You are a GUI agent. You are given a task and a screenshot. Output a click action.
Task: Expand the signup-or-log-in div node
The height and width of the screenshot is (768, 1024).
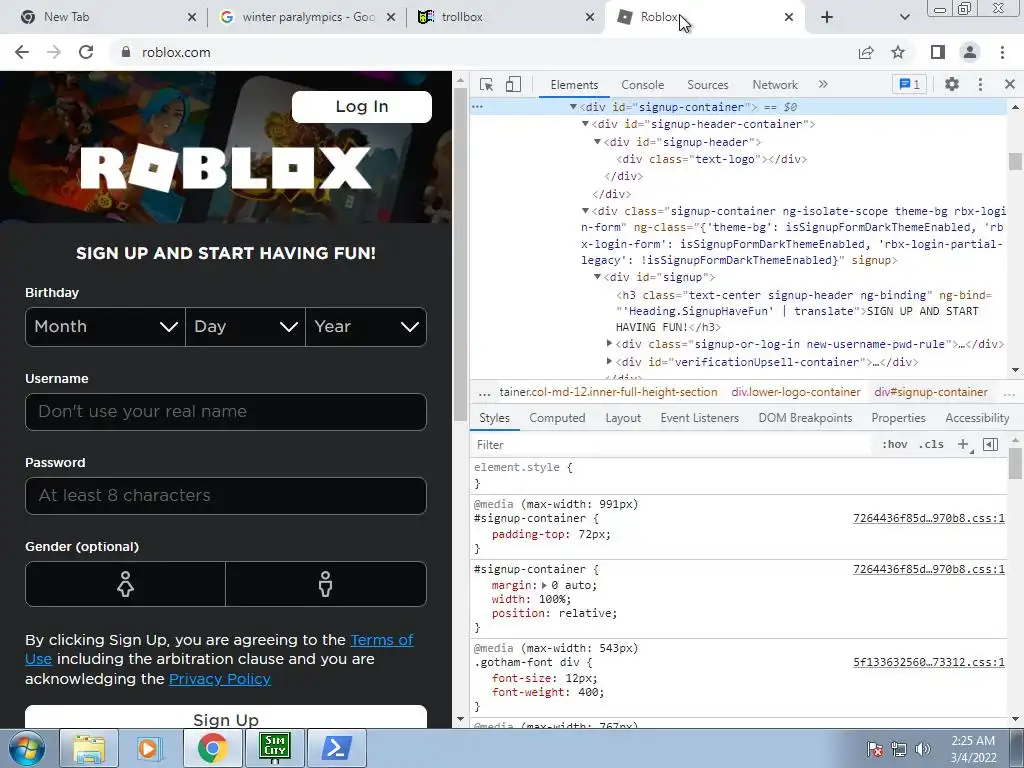[x=609, y=343]
